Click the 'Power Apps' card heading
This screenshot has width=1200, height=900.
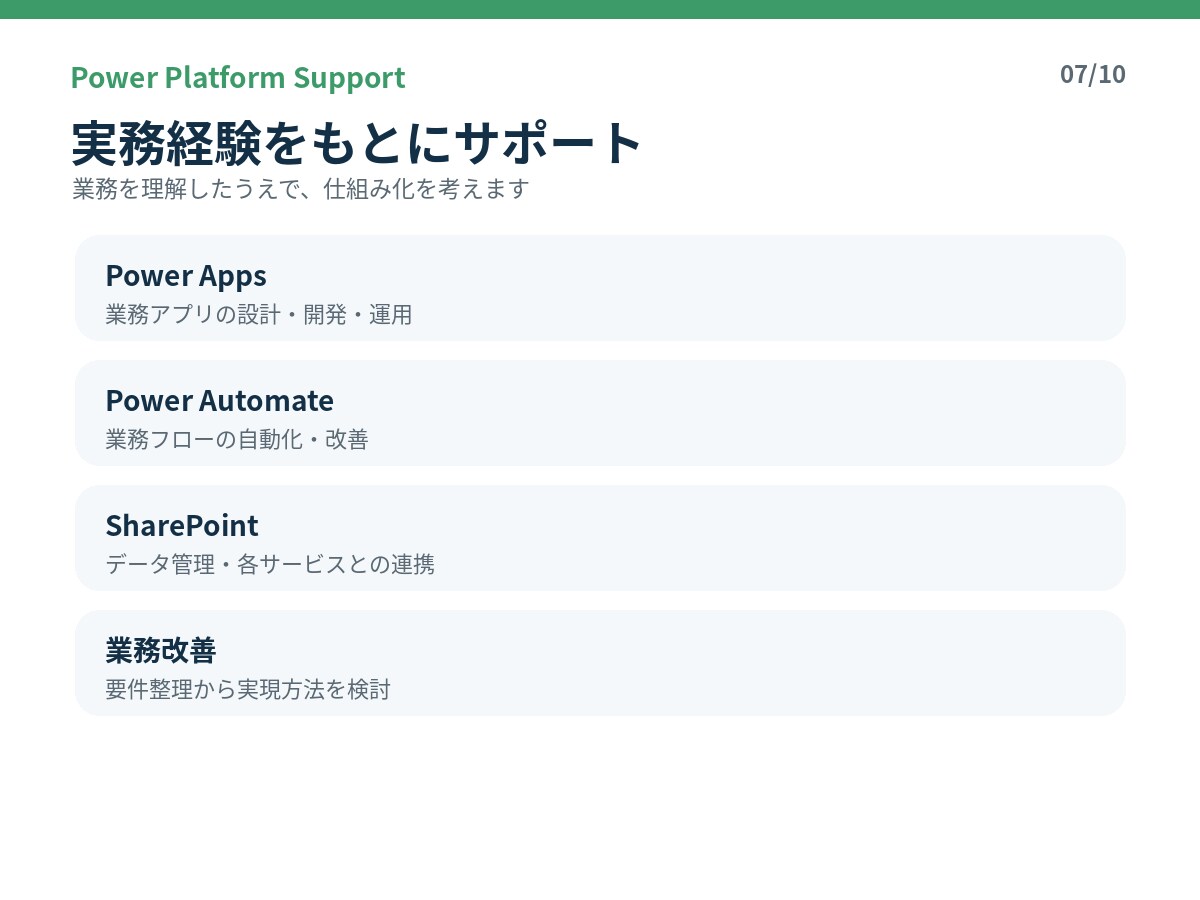pyautogui.click(x=186, y=275)
